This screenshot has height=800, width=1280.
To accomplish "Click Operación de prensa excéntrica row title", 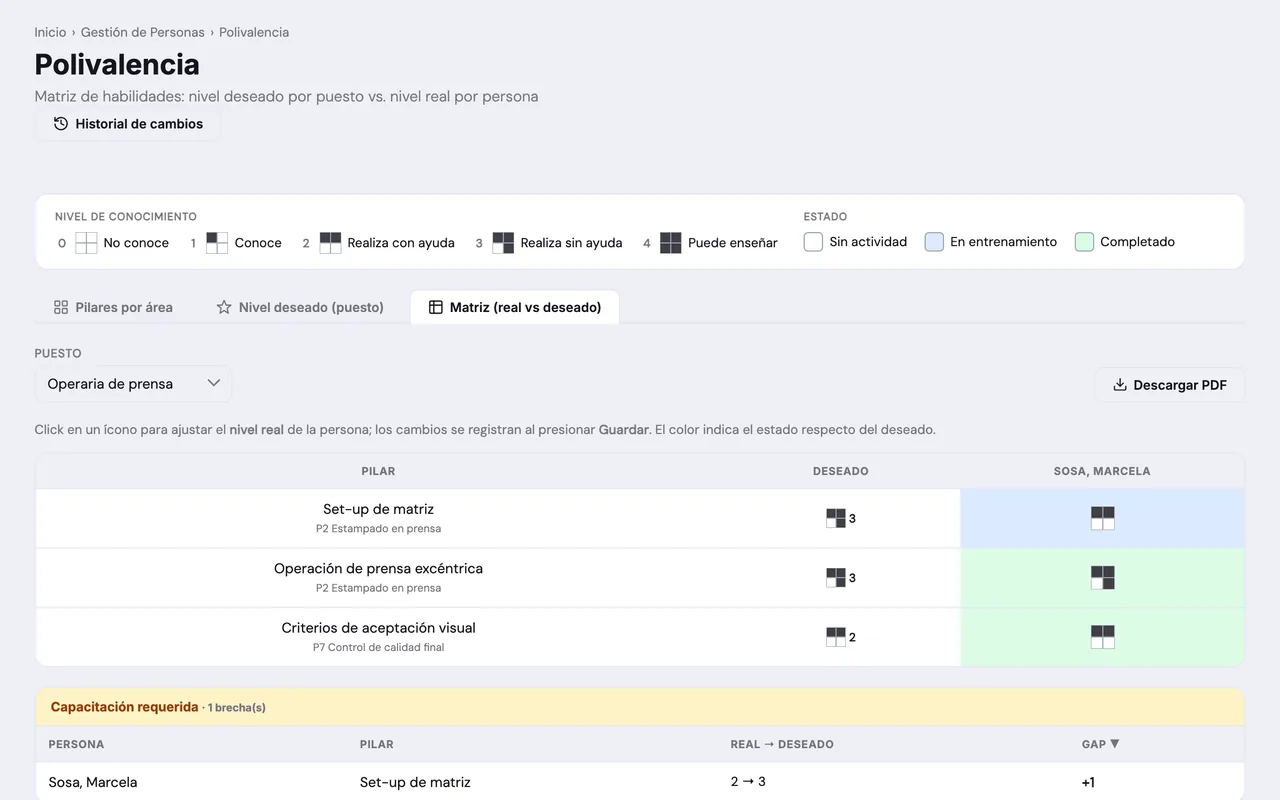I will point(378,568).
